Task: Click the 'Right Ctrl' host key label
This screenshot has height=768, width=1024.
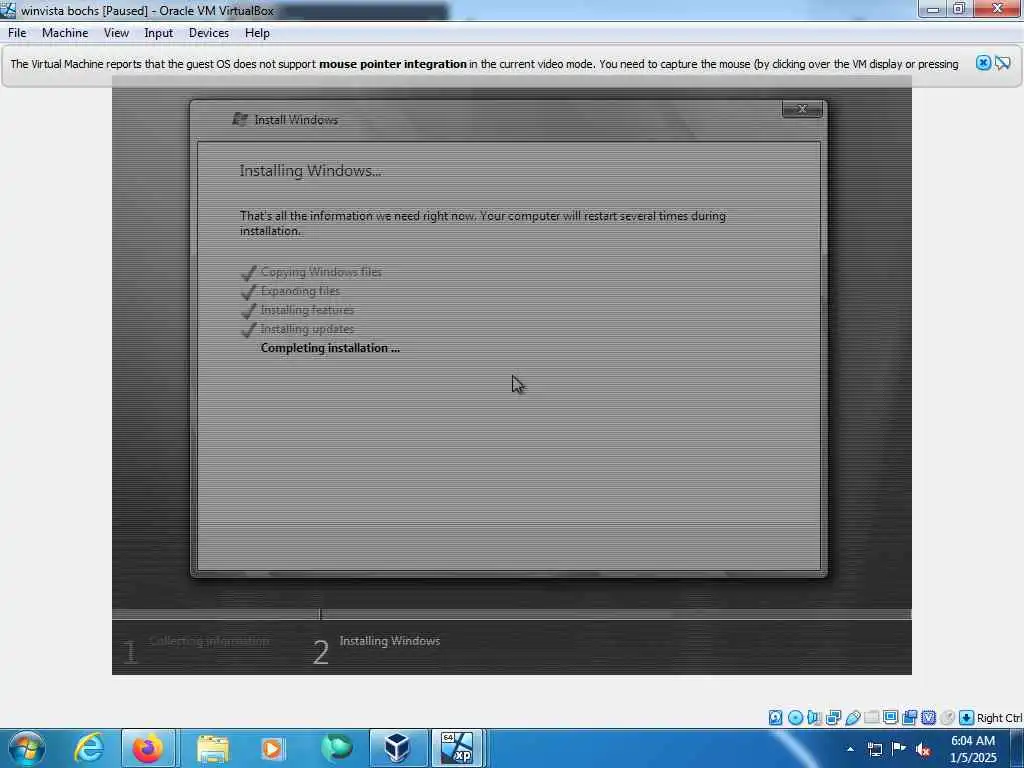Action: (999, 718)
